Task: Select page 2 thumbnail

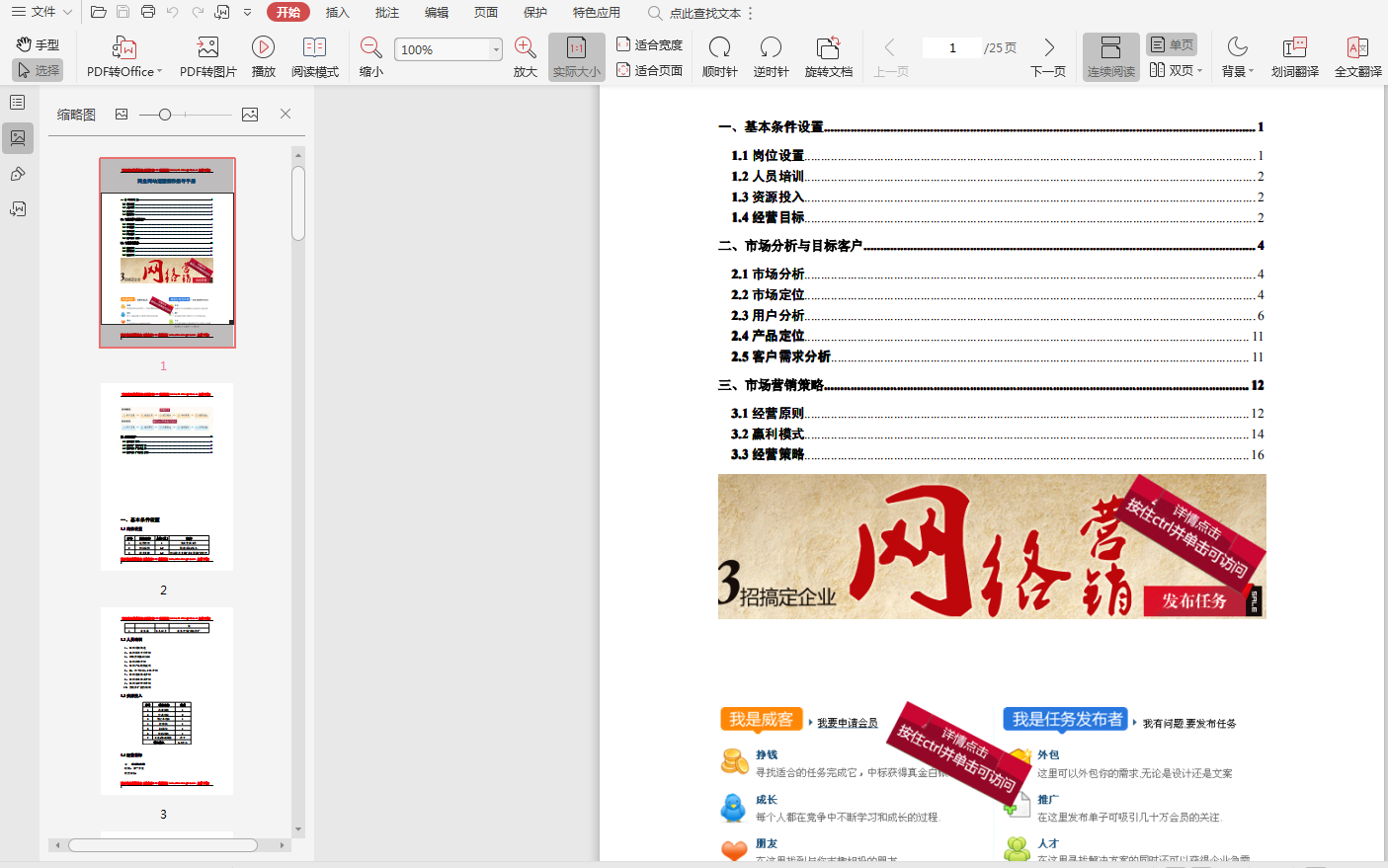Action: coord(167,477)
